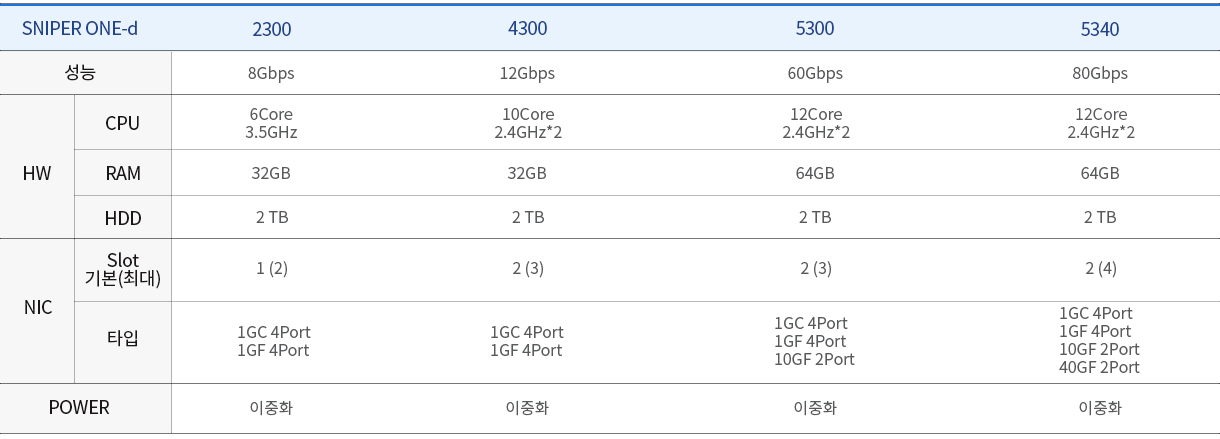Click the RAM row label
Screen dimensions: 1220x439
tap(123, 173)
